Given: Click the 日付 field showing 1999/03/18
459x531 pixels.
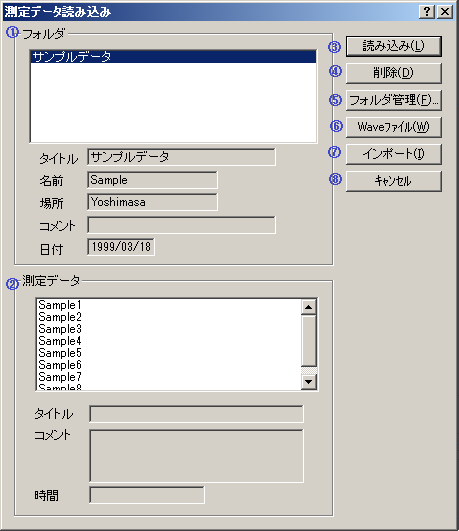Looking at the screenshot, I should pyautogui.click(x=121, y=247).
